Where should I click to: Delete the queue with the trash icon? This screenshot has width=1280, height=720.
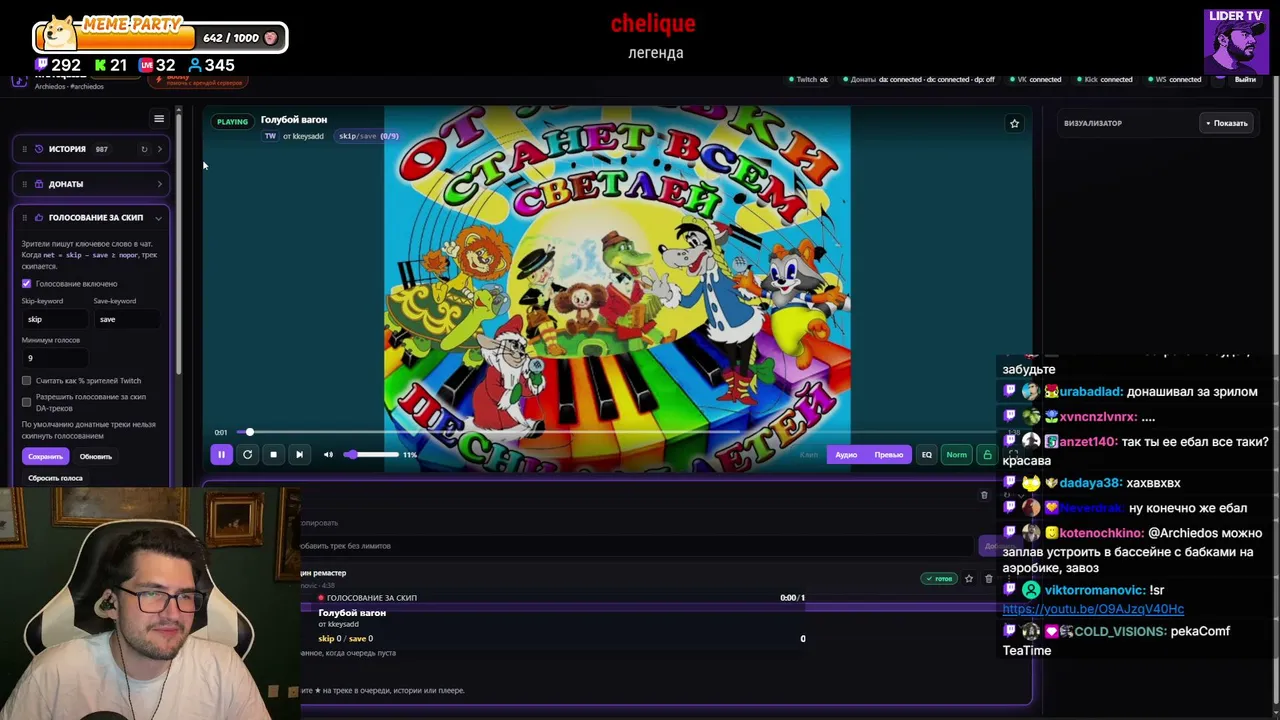click(x=984, y=495)
